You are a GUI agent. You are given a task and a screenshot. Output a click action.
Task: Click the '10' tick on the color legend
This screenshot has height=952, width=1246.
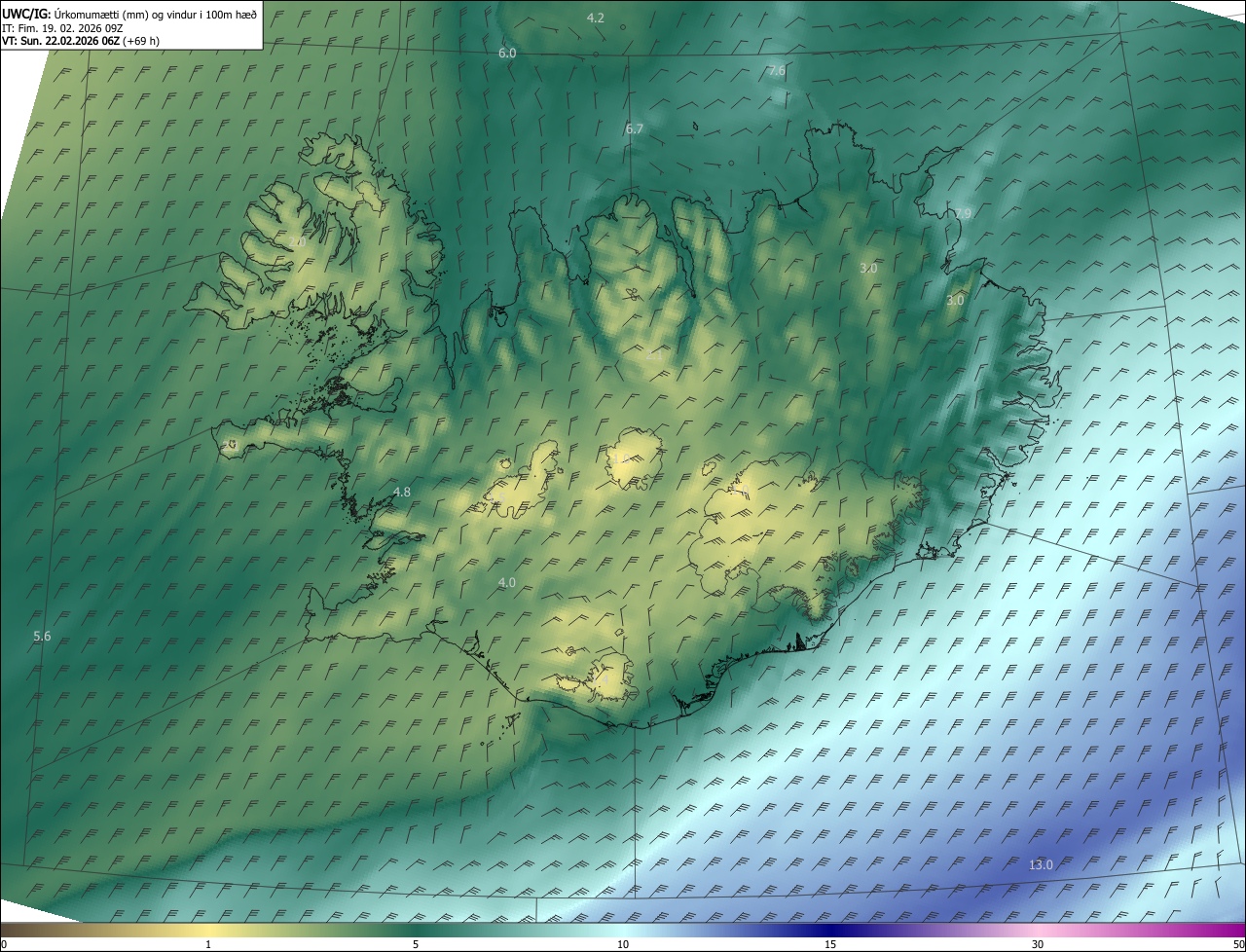623,944
